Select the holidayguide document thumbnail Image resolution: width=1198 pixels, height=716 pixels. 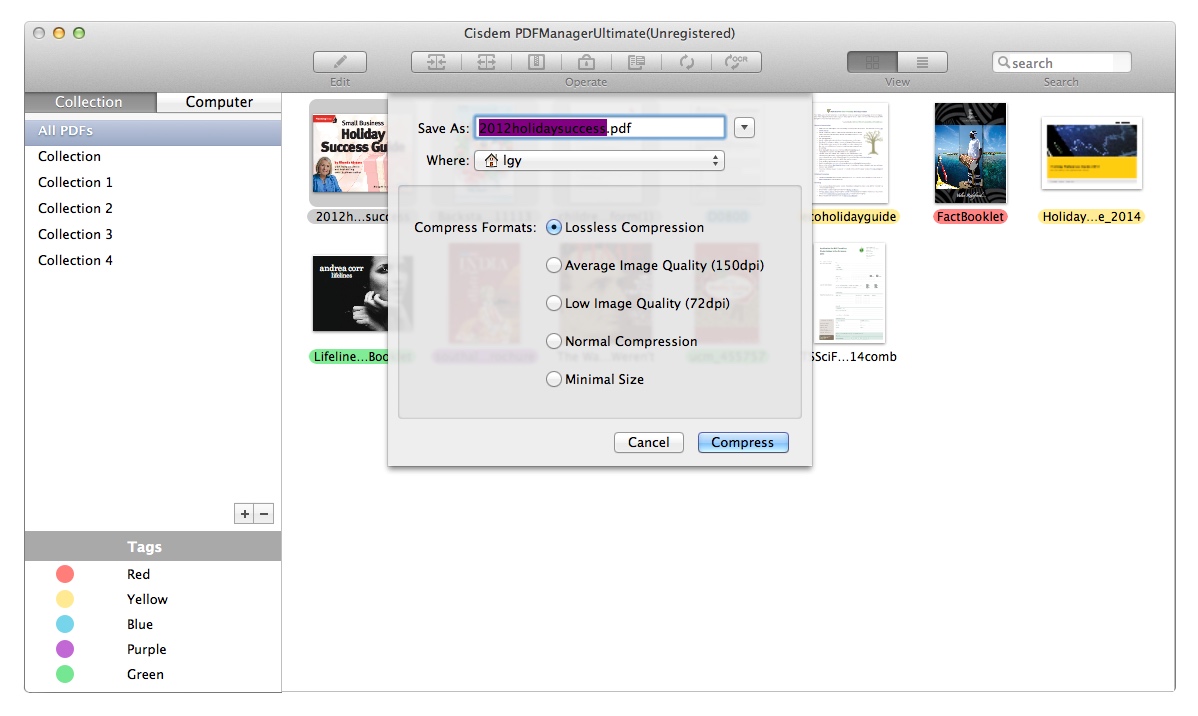click(850, 153)
